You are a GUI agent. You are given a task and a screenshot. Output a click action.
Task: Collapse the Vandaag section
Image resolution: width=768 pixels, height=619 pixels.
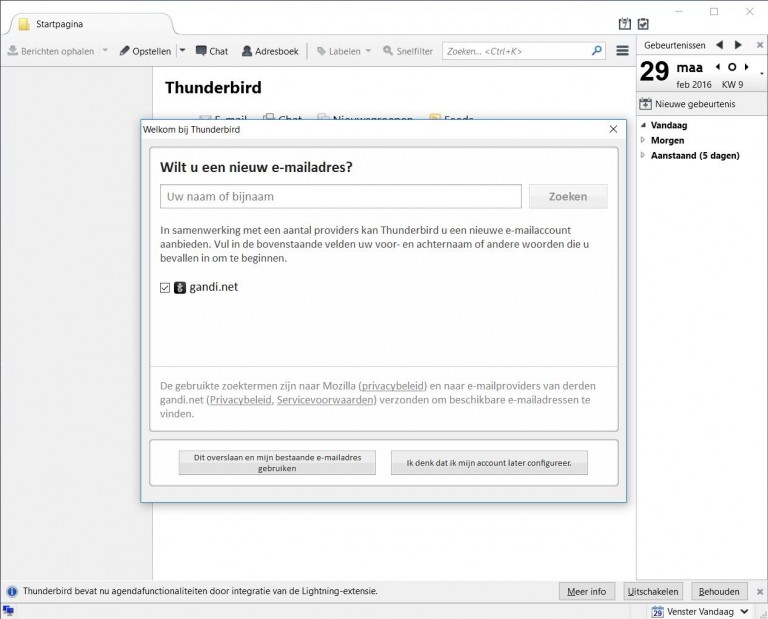coord(643,125)
